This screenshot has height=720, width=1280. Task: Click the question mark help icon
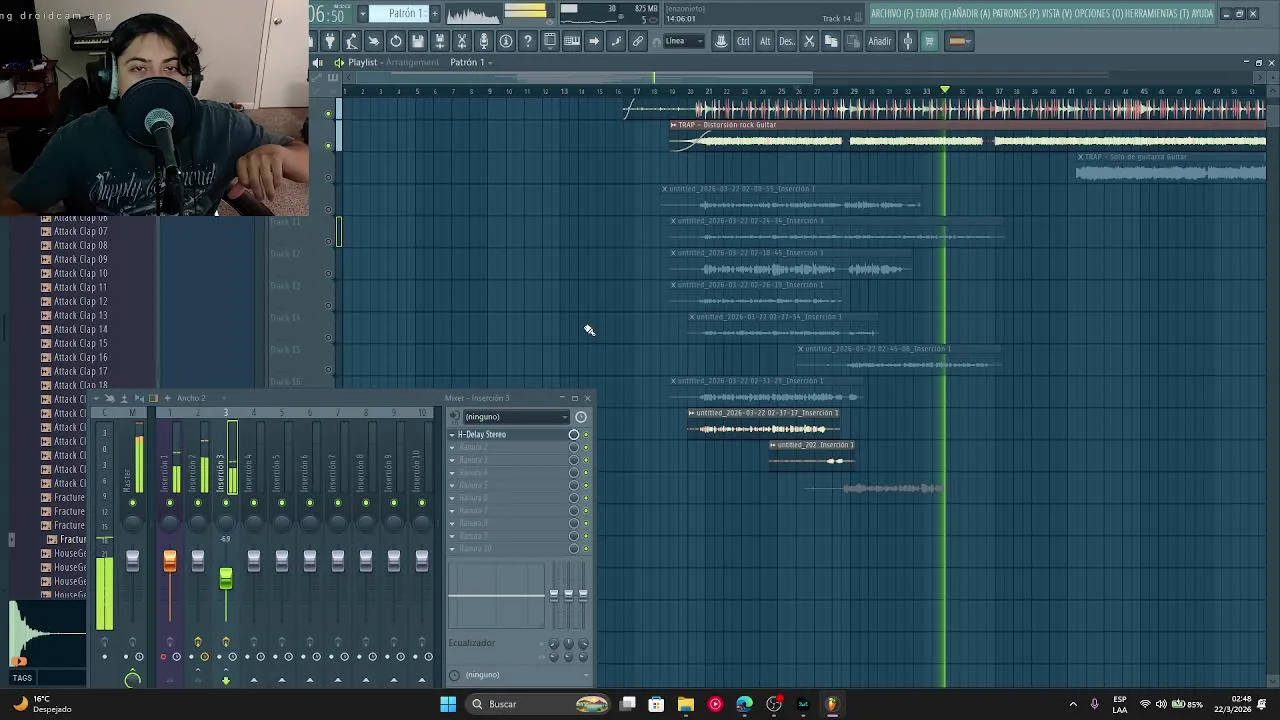tap(528, 41)
